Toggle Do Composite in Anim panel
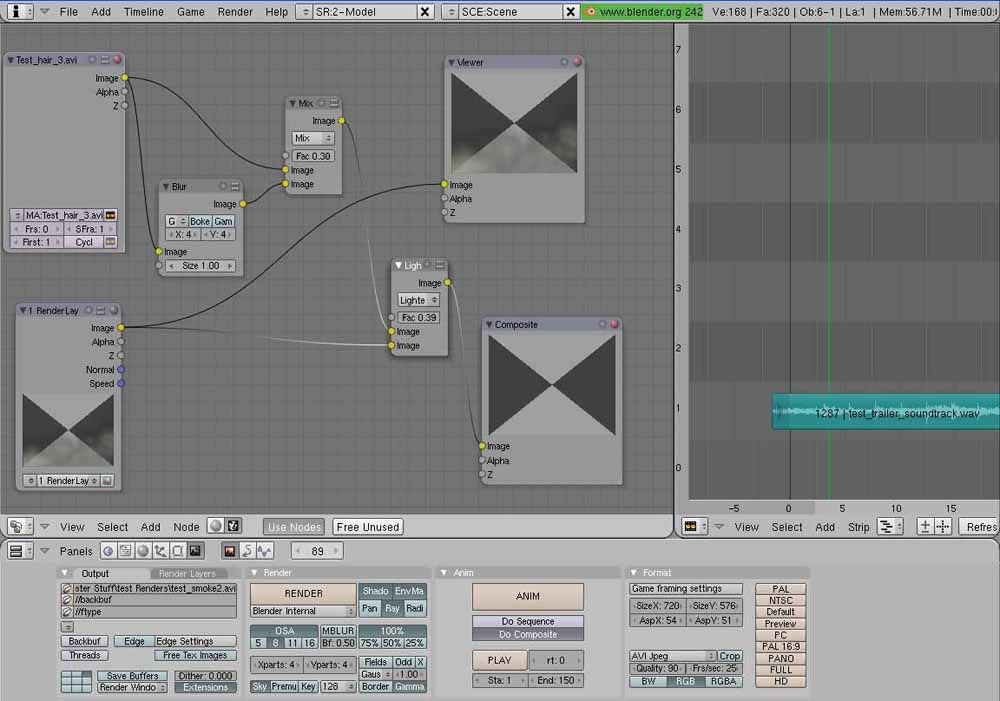Image resolution: width=1000 pixels, height=701 pixels. [x=527, y=634]
